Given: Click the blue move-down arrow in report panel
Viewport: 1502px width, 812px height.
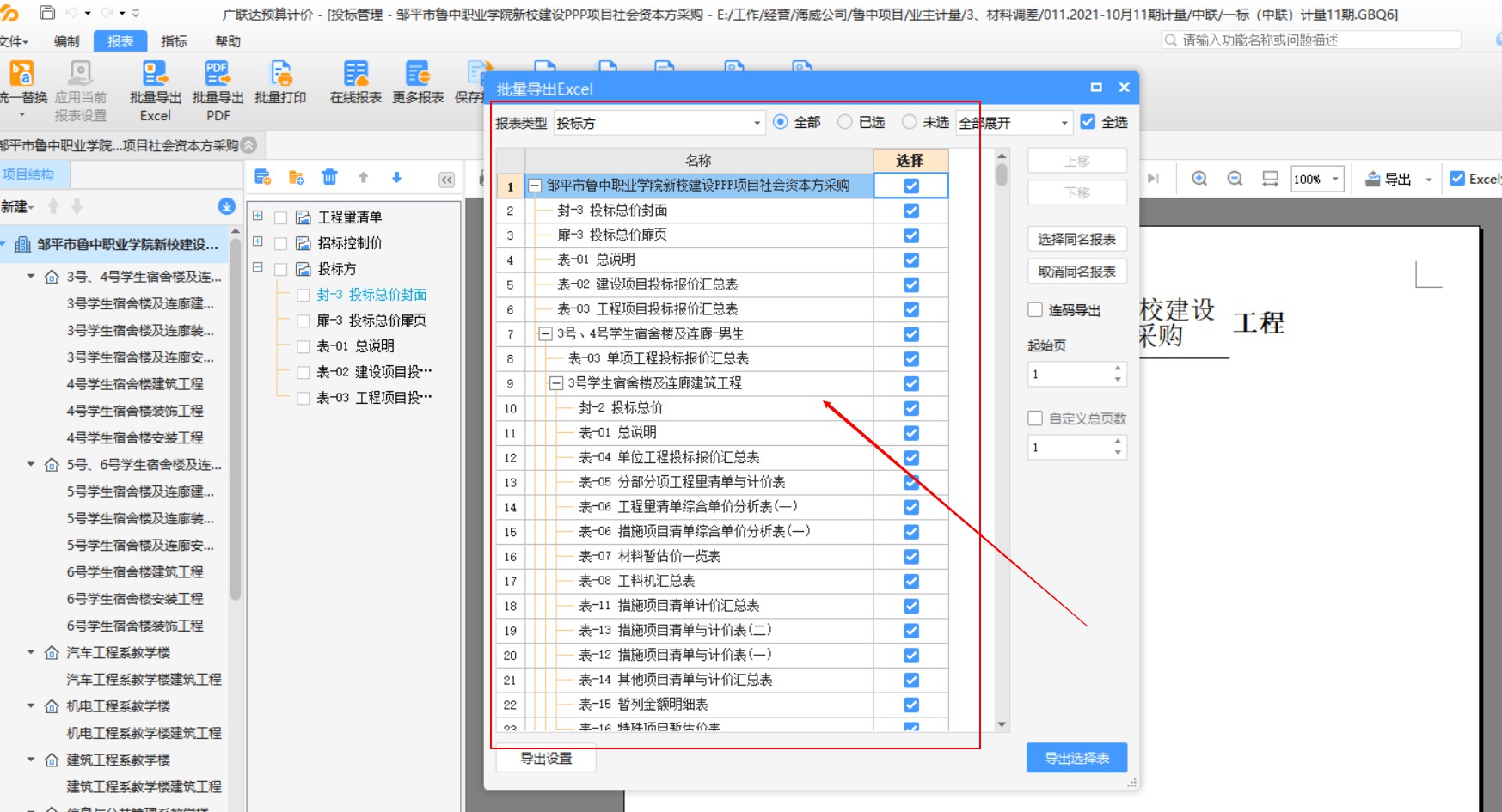Looking at the screenshot, I should click(396, 177).
